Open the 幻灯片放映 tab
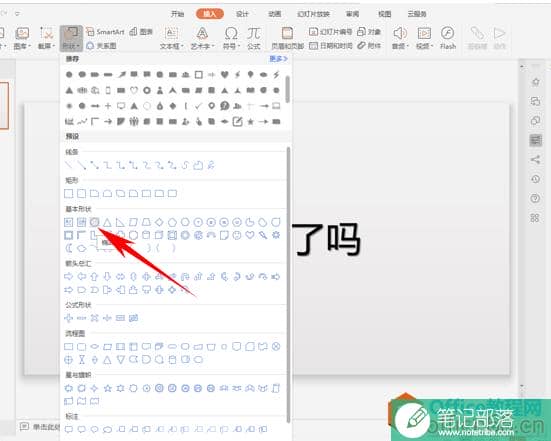The width and height of the screenshot is (551, 441). (313, 14)
